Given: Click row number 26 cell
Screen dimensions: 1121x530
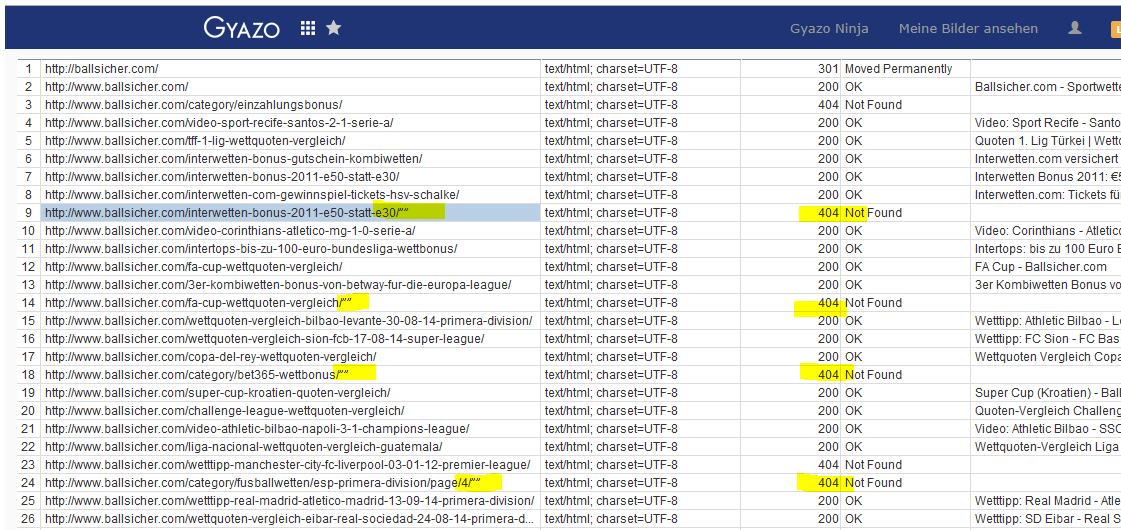Looking at the screenshot, I should coord(29,519).
